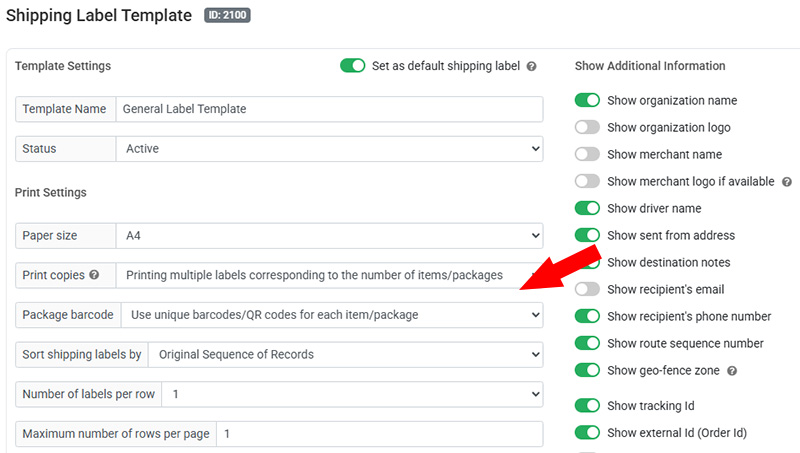Enable Show organization logo toggle
Viewport: 800px width, 453px height.
tap(587, 128)
